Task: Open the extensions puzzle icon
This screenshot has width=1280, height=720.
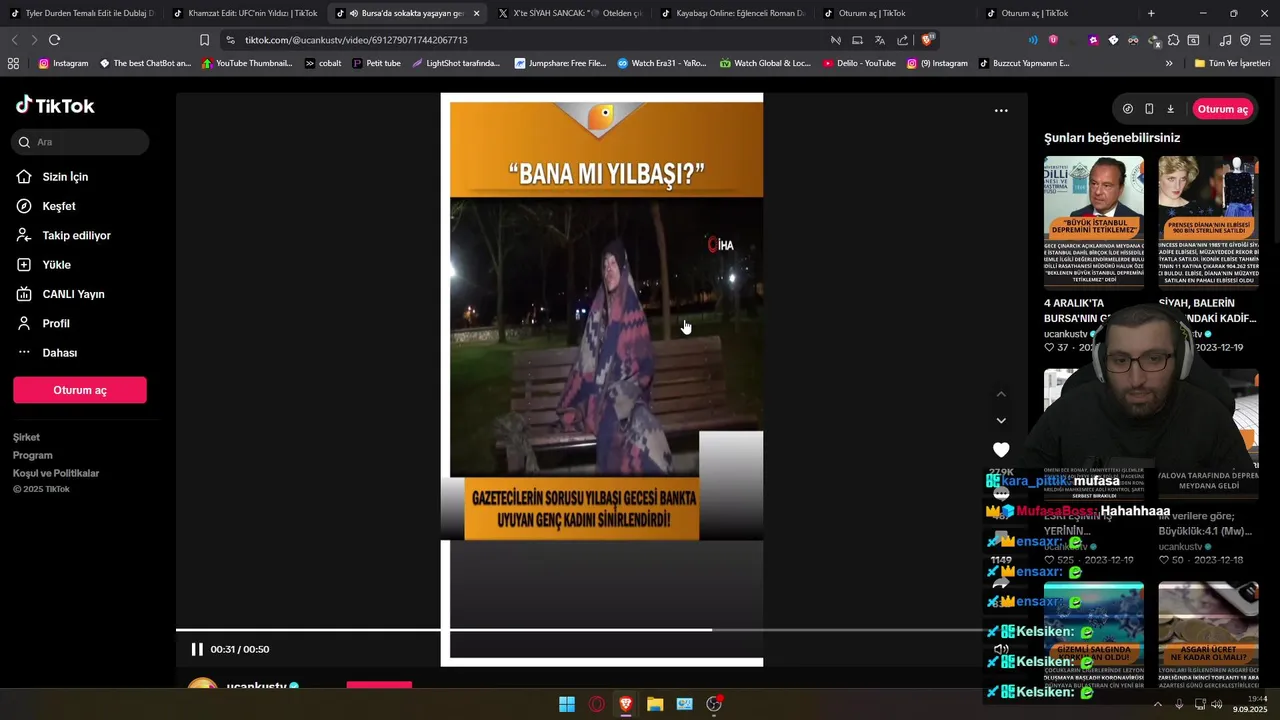Action: coord(1174,40)
